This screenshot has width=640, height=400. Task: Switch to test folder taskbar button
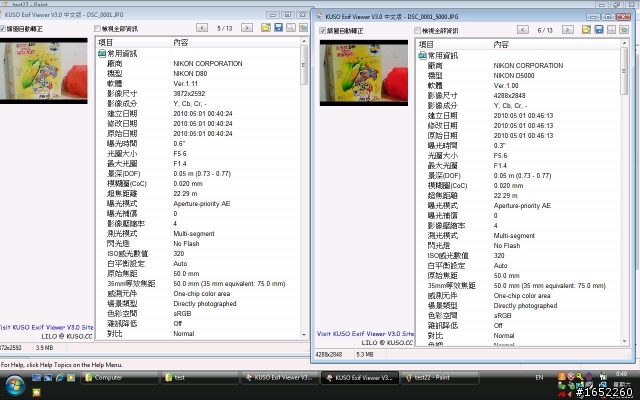(200, 378)
